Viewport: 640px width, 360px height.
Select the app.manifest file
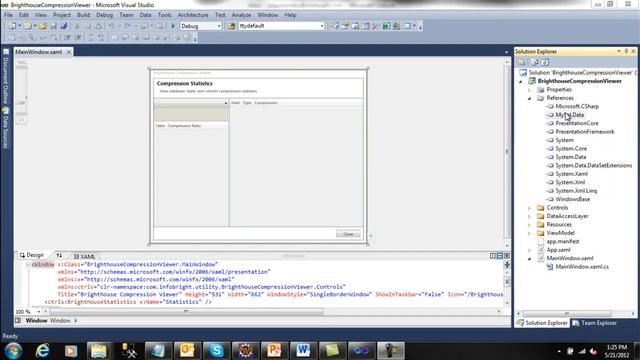(562, 241)
